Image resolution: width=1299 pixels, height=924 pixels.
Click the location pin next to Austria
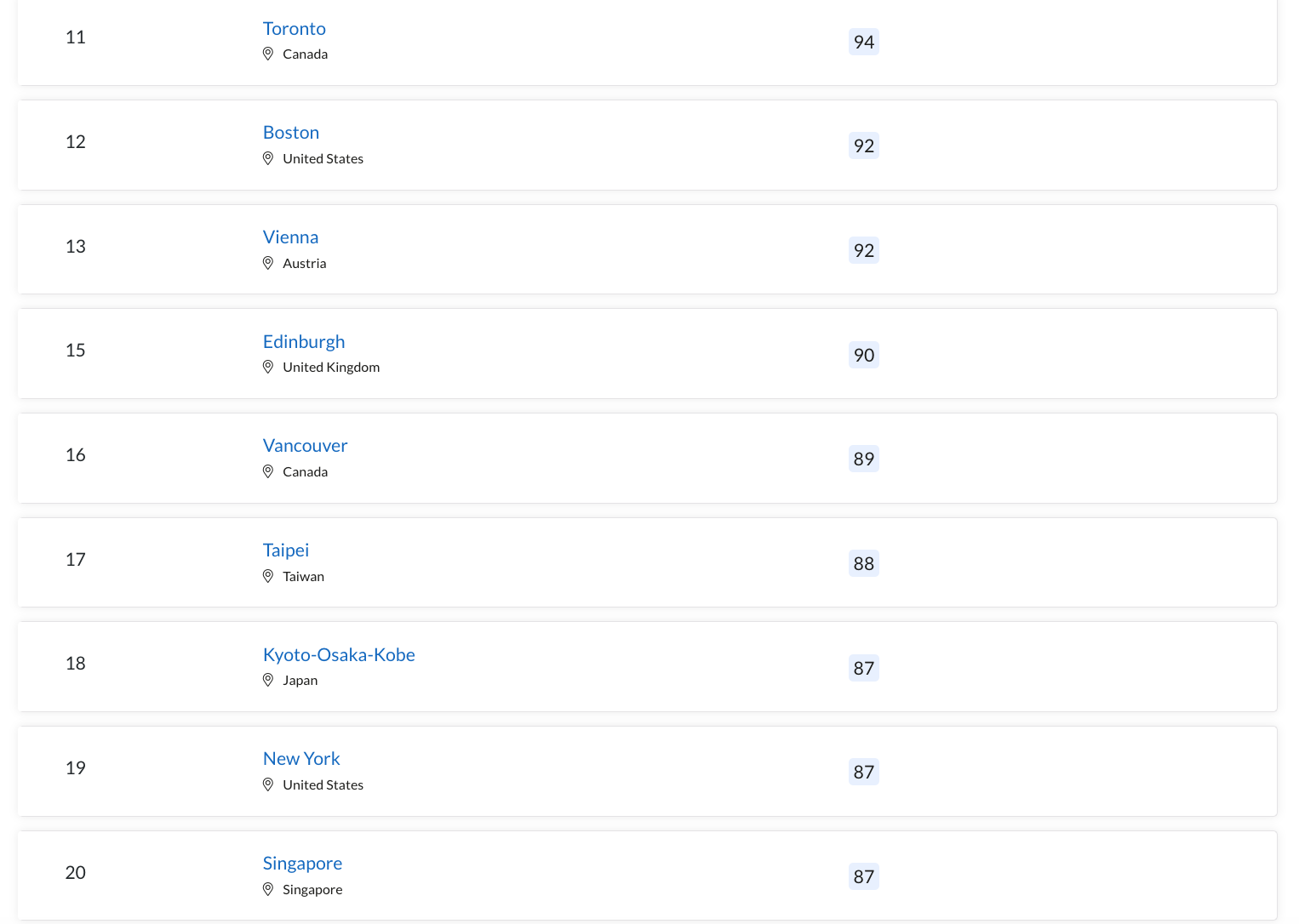268,264
